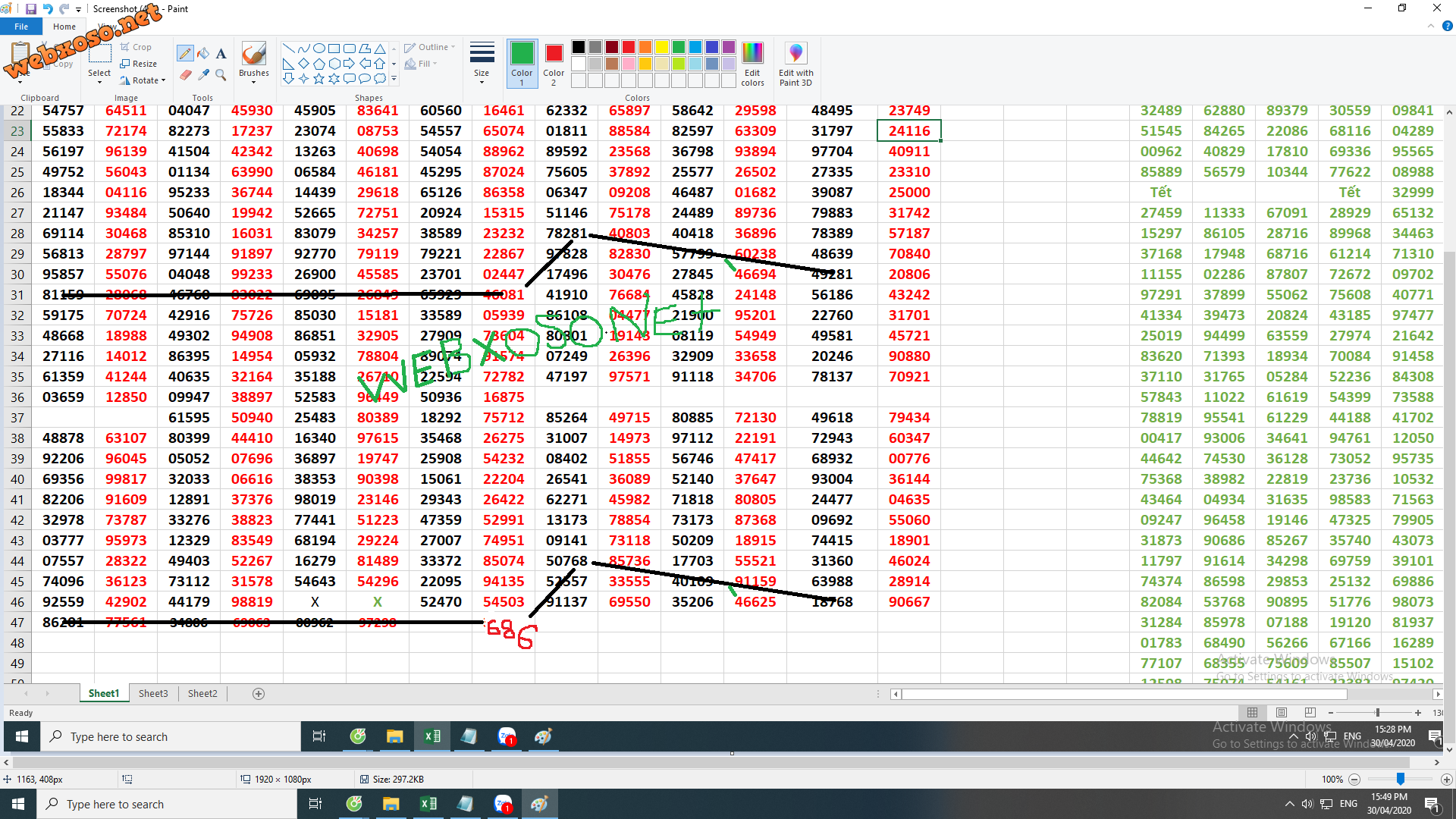1456x819 pixels.
Task: Activate the Color 2 selector
Action: [554, 63]
